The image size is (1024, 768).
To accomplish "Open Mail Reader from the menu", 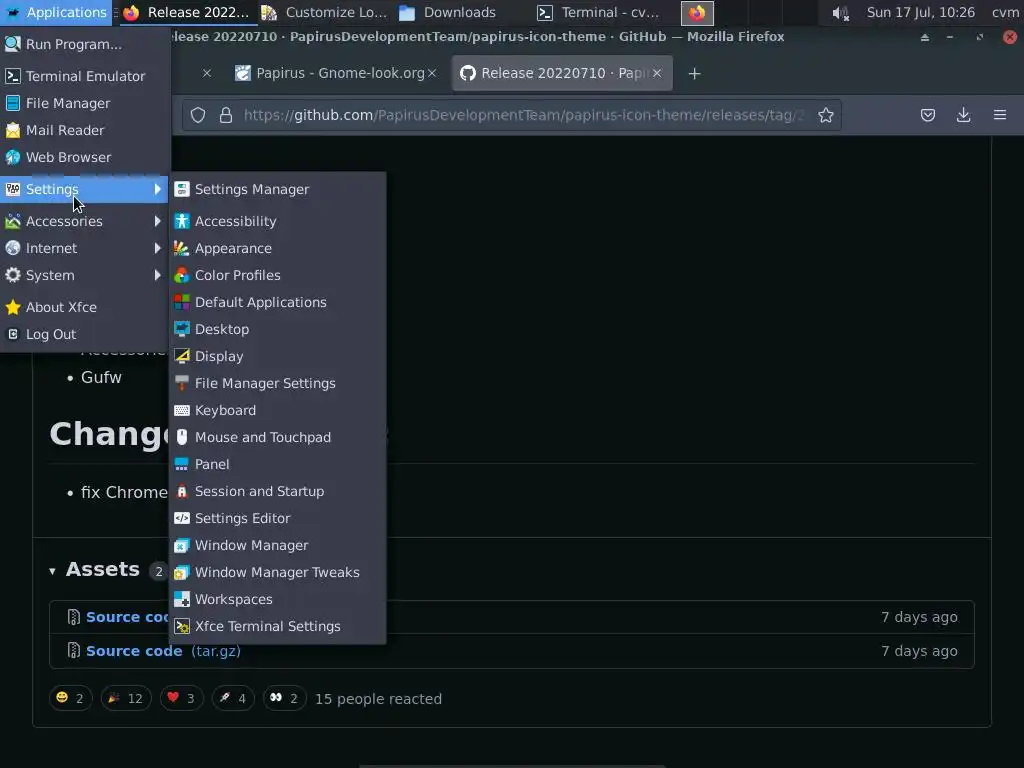I will [85, 130].
